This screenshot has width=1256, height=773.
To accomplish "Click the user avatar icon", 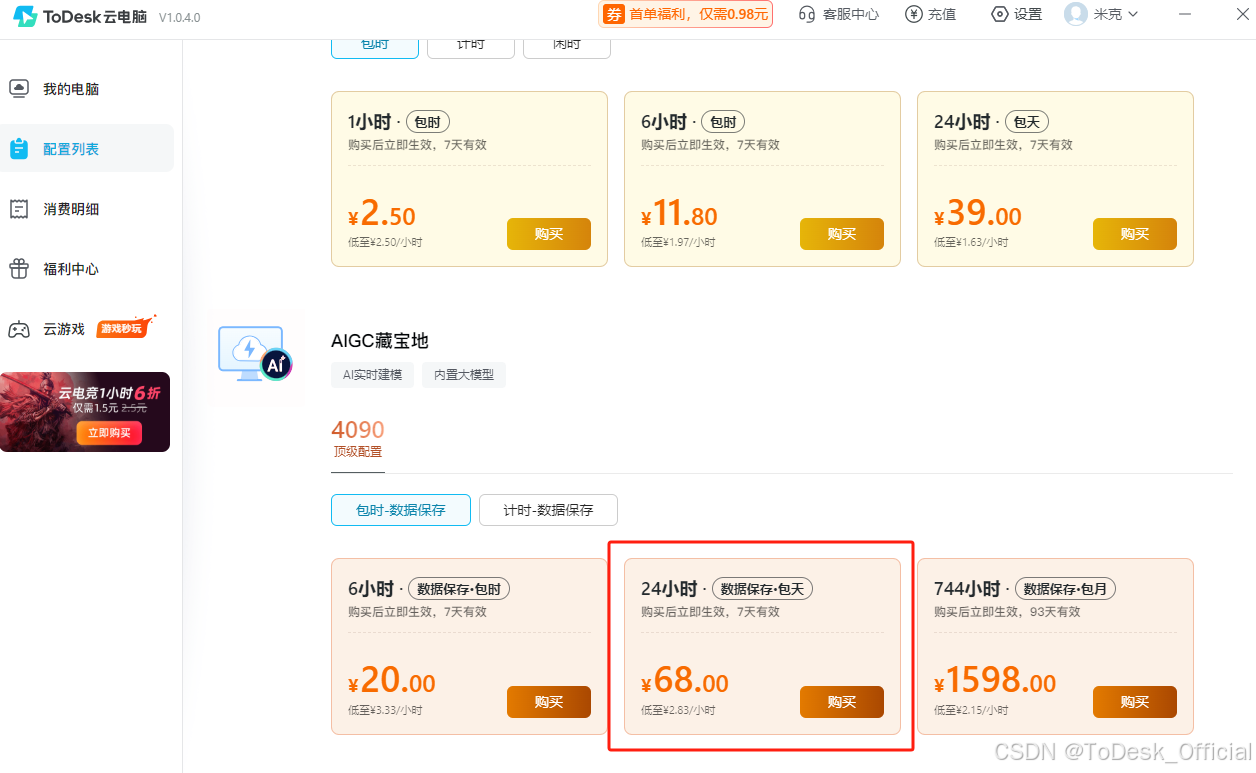I will pos(1076,14).
